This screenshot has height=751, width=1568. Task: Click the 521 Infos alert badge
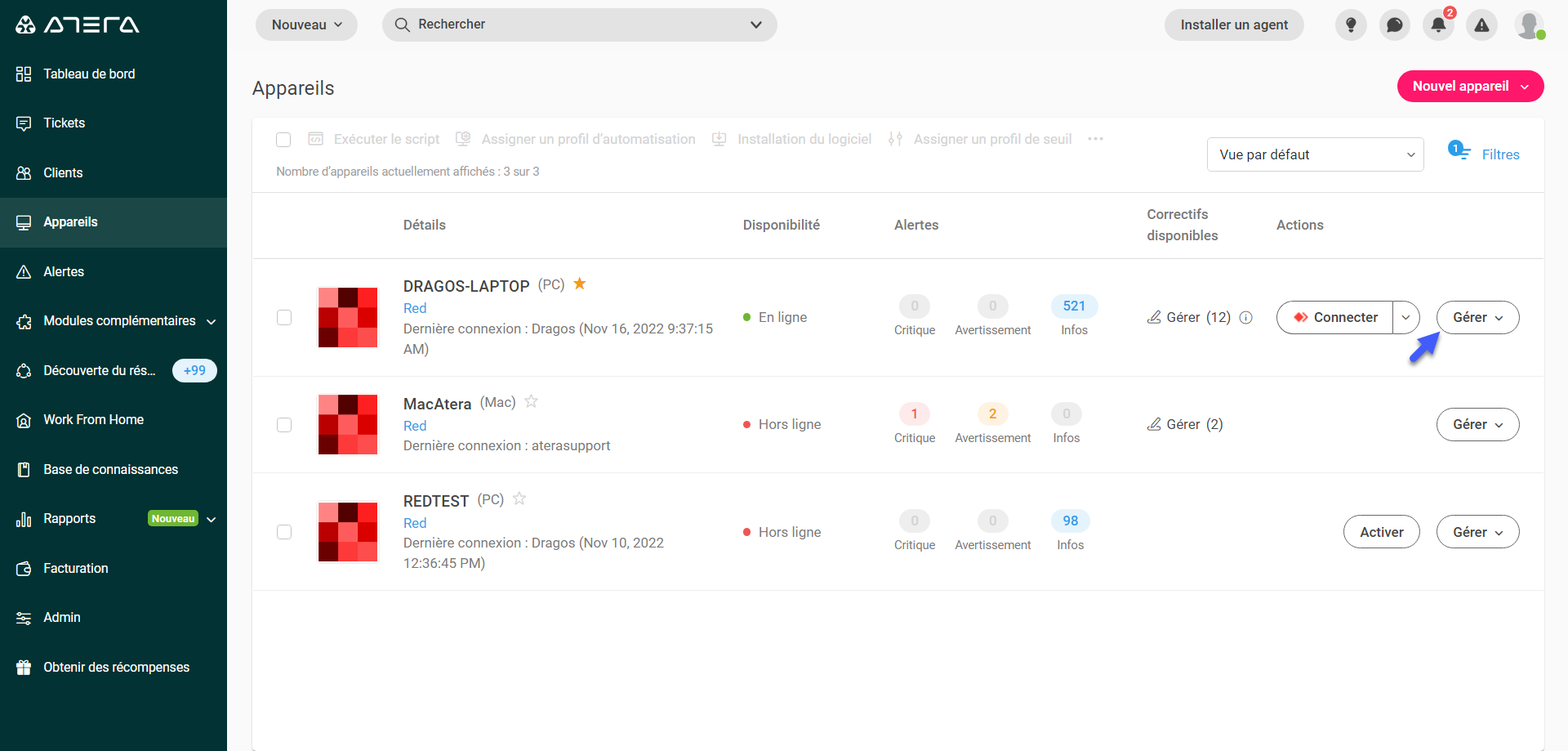click(x=1074, y=306)
